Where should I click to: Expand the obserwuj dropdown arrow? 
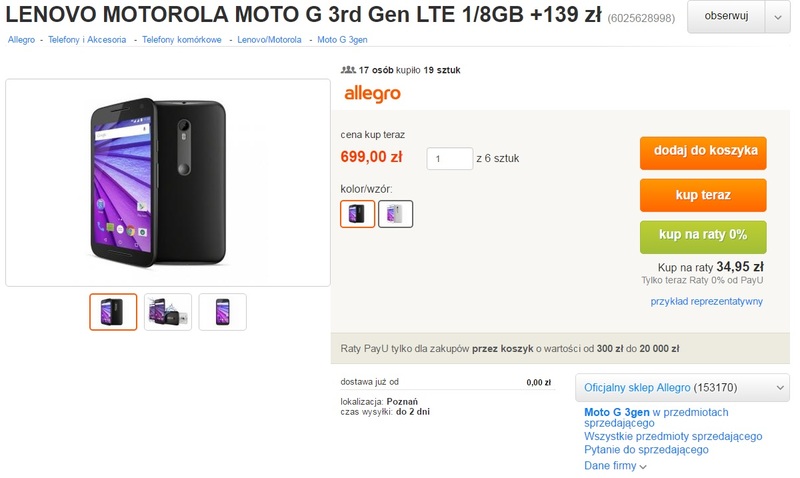(x=778, y=17)
